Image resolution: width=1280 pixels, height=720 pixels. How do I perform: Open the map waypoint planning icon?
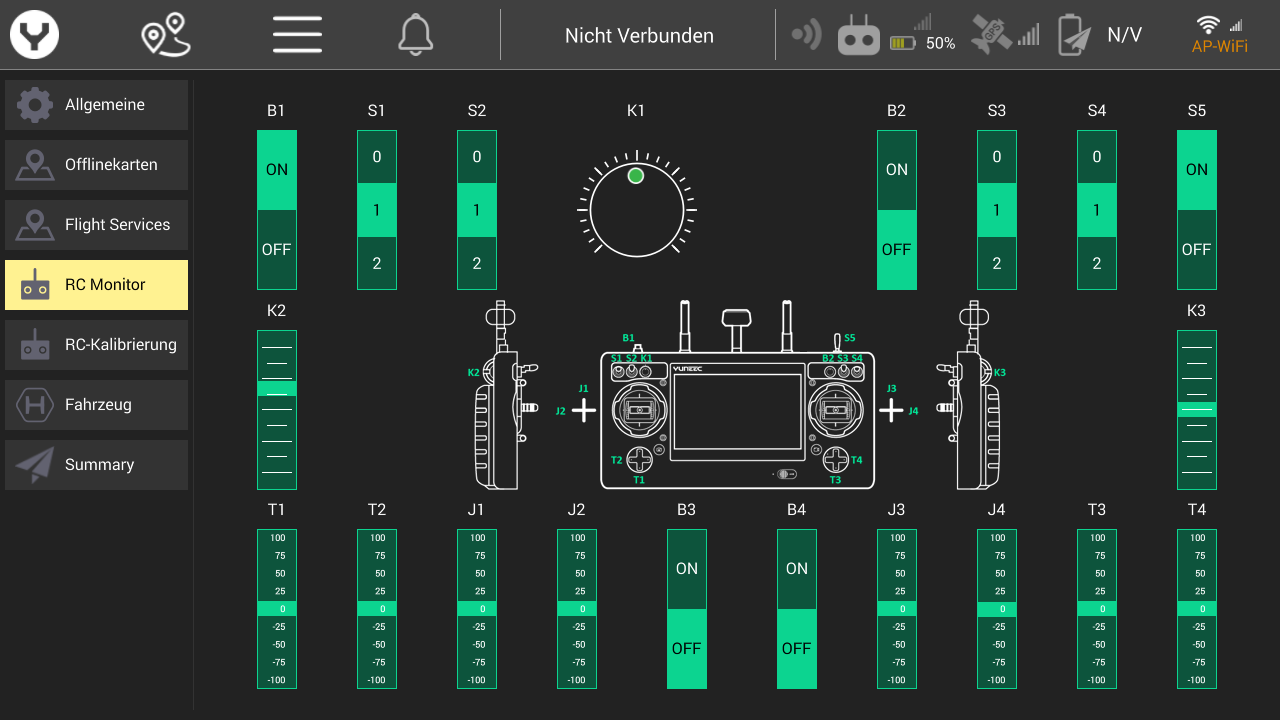click(165, 35)
